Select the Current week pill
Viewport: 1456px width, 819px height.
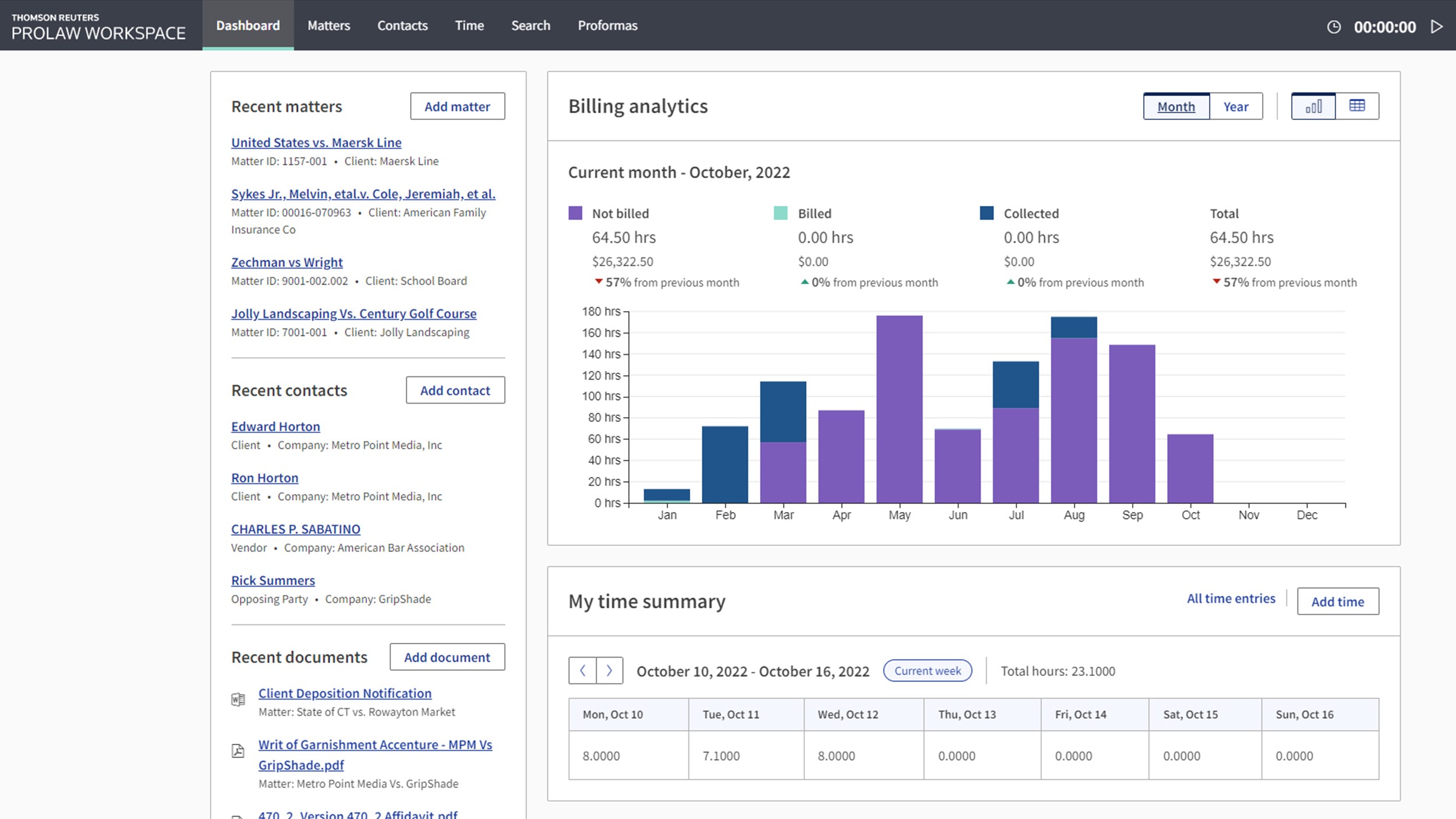coord(927,670)
